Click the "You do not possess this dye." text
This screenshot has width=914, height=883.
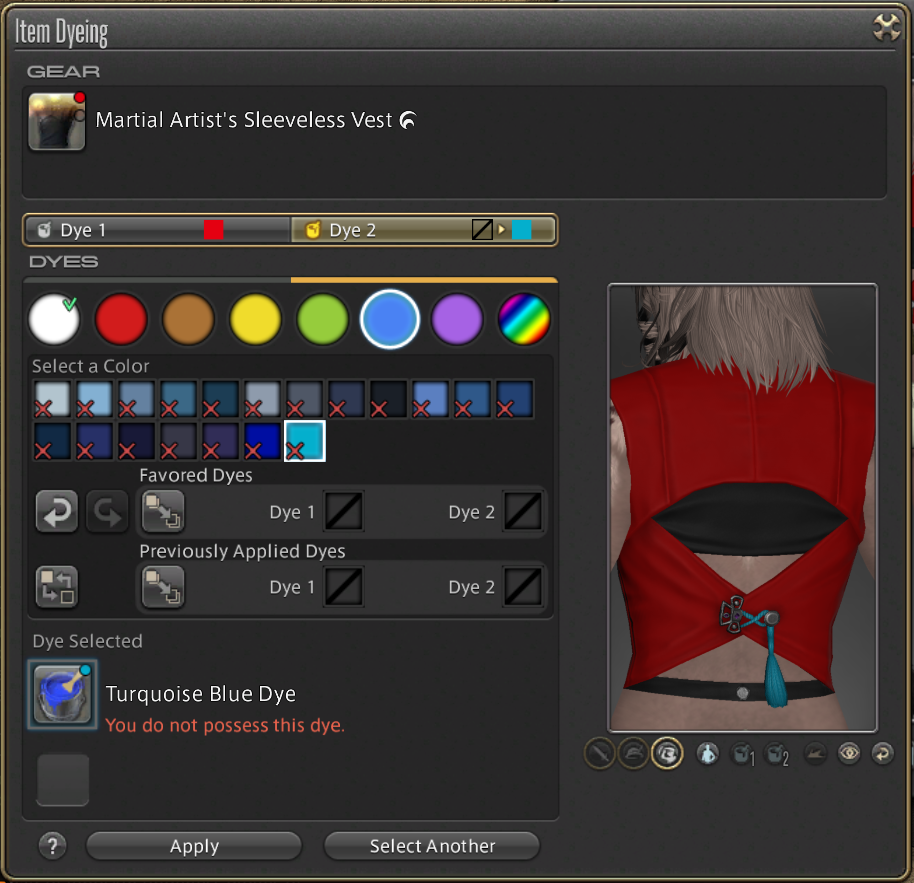tap(225, 725)
